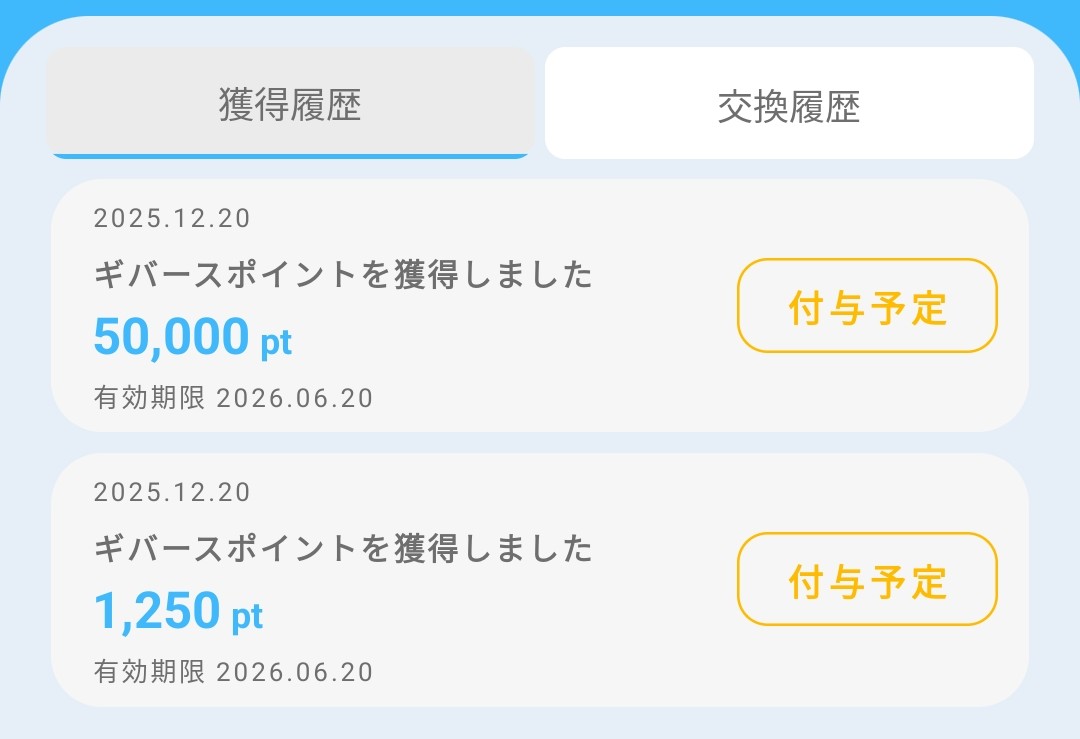Click ギバースポイントを獲得しました text on the second card

(x=343, y=549)
